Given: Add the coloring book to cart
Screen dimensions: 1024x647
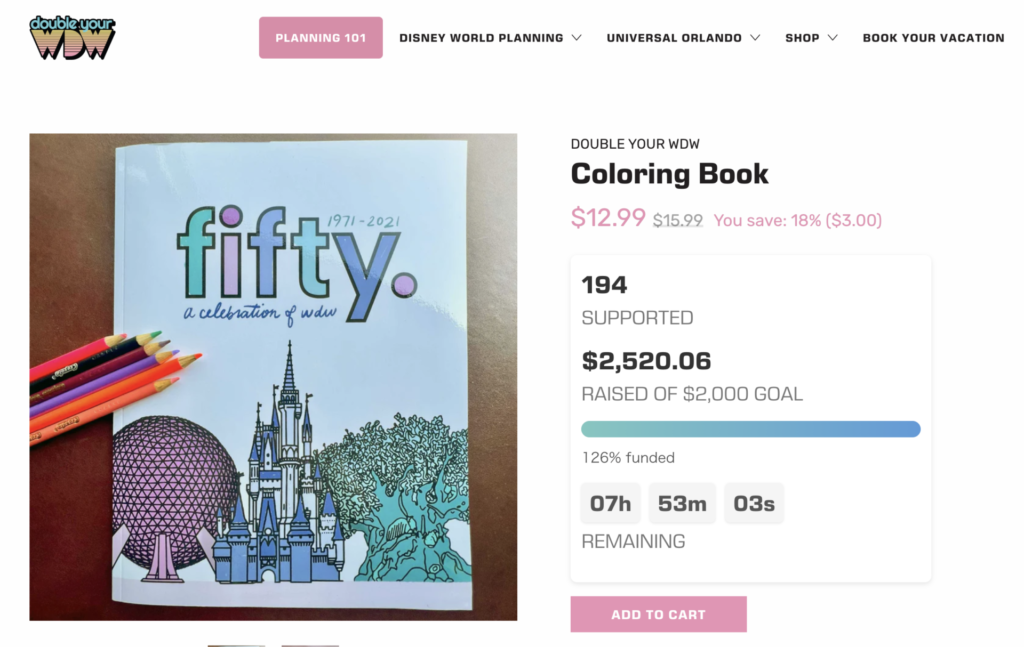Looking at the screenshot, I should coord(658,614).
